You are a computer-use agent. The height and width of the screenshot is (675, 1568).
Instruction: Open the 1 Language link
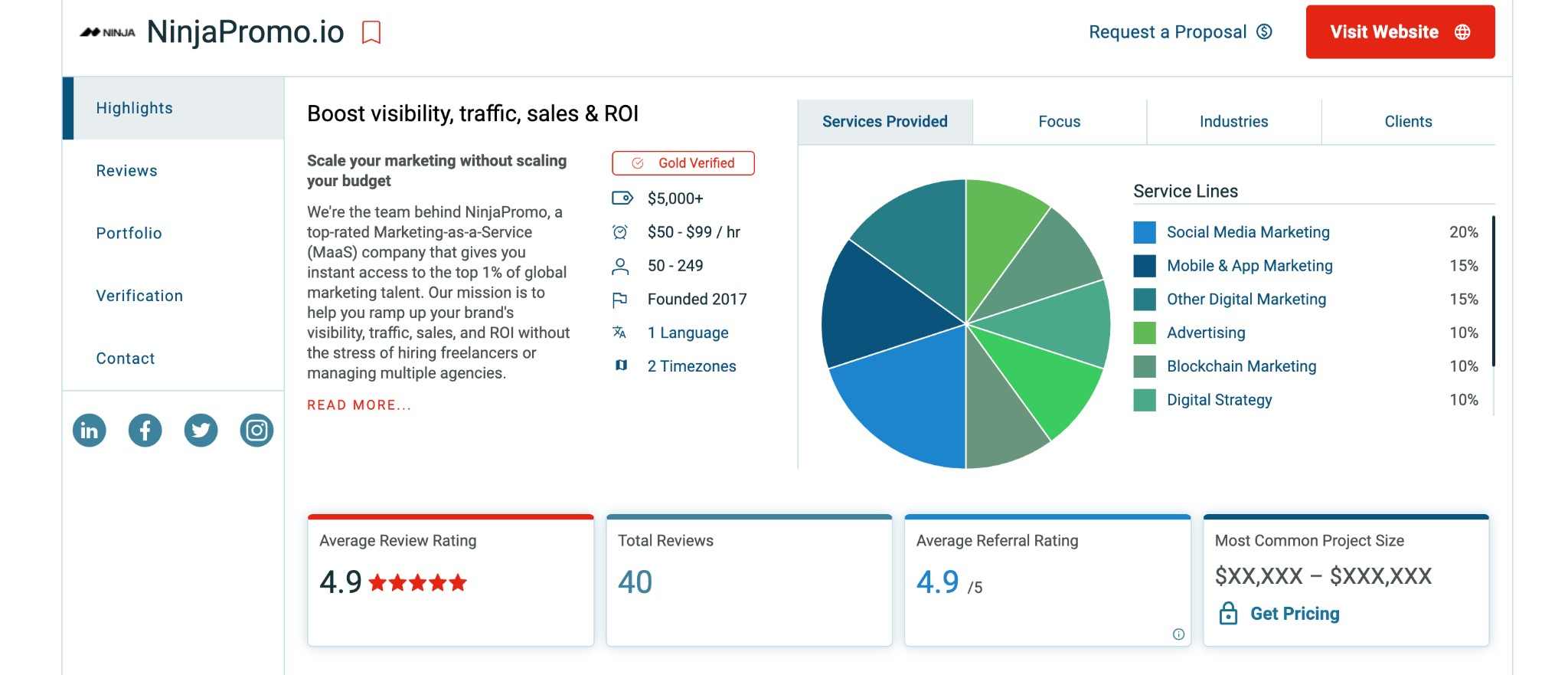tap(688, 333)
